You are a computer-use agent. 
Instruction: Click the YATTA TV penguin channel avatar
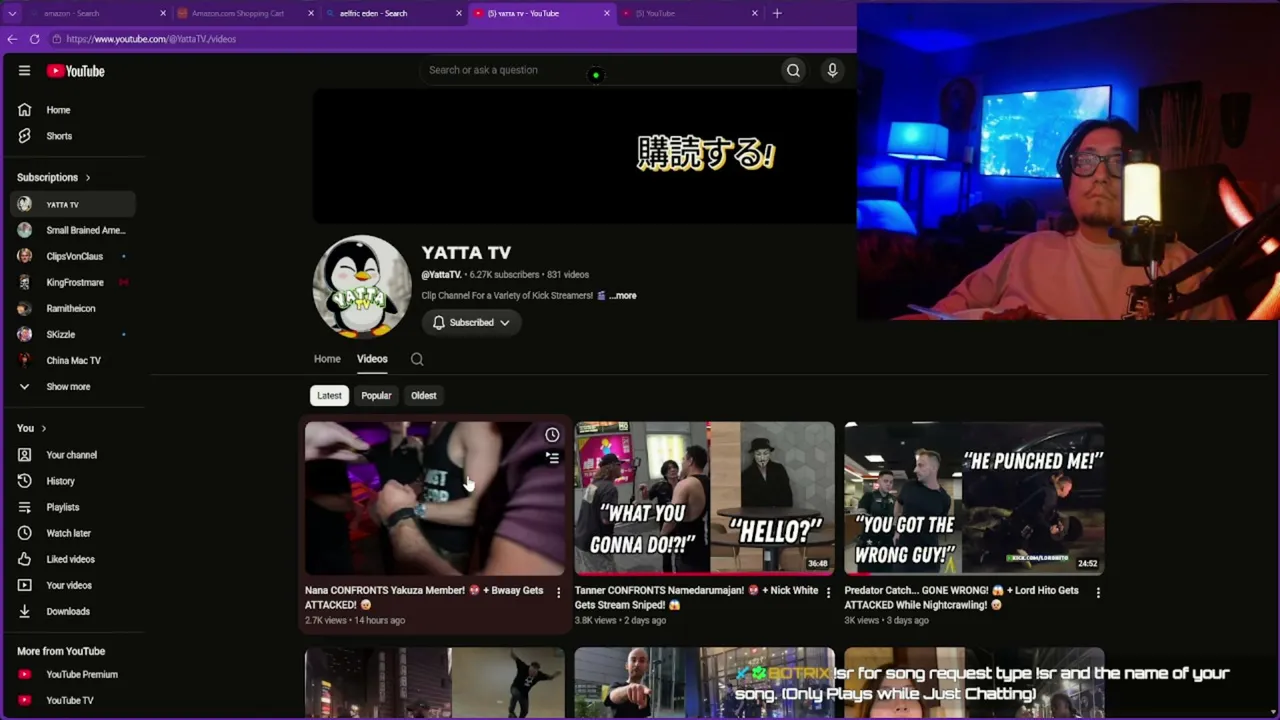[362, 287]
